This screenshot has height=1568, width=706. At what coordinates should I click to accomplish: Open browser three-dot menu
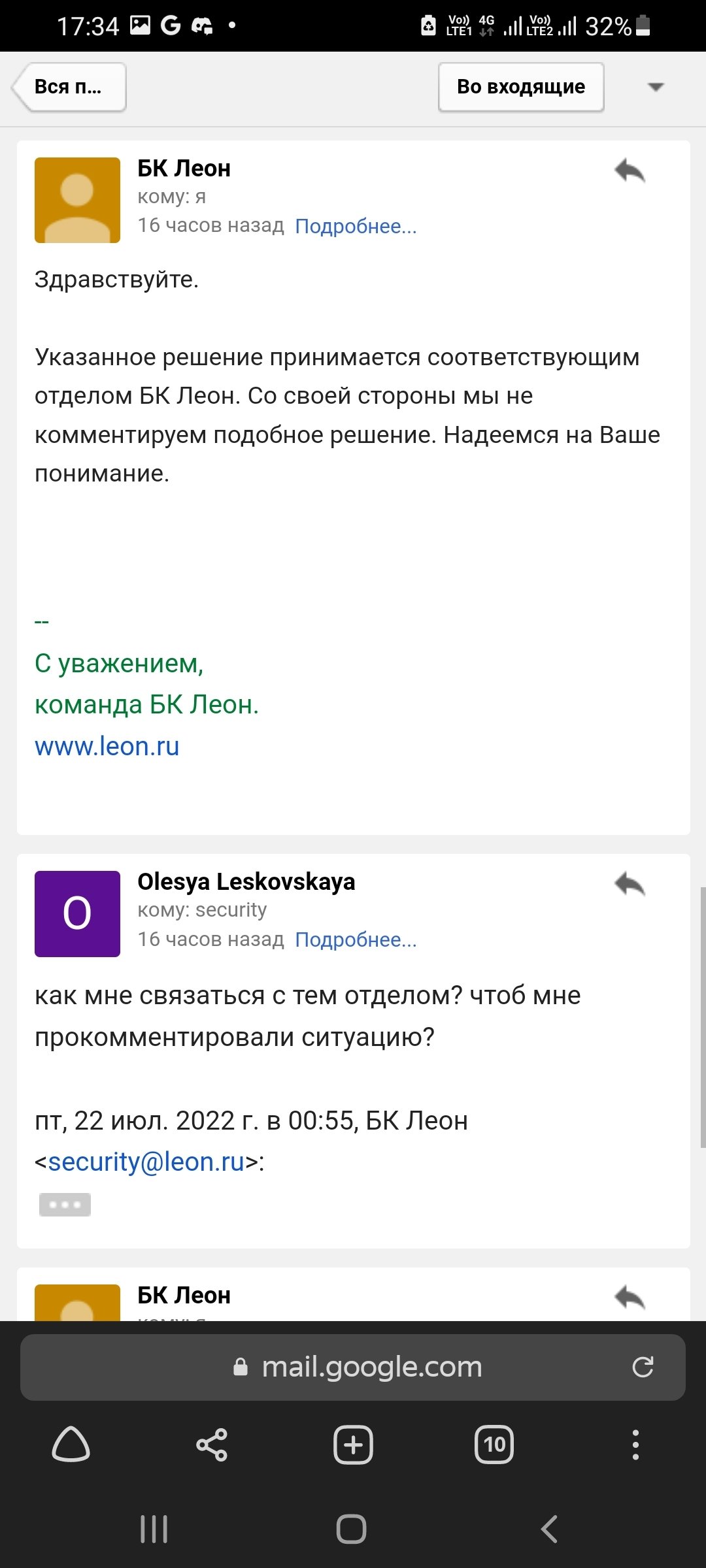635,1444
